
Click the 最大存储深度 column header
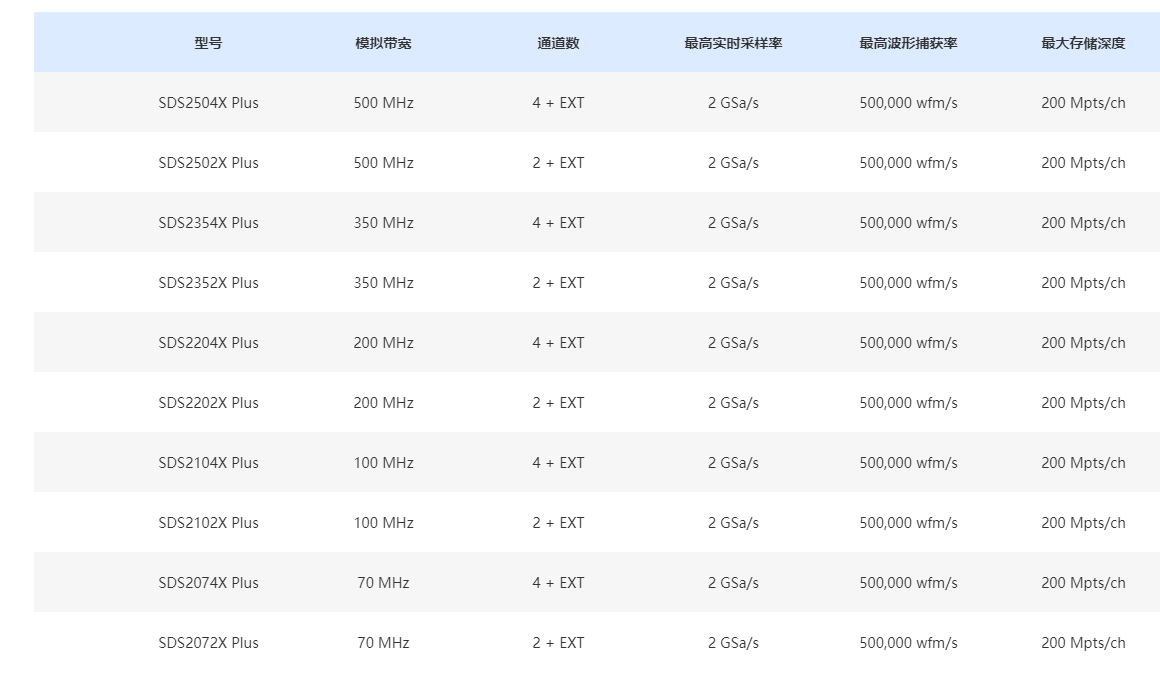(x=1083, y=43)
